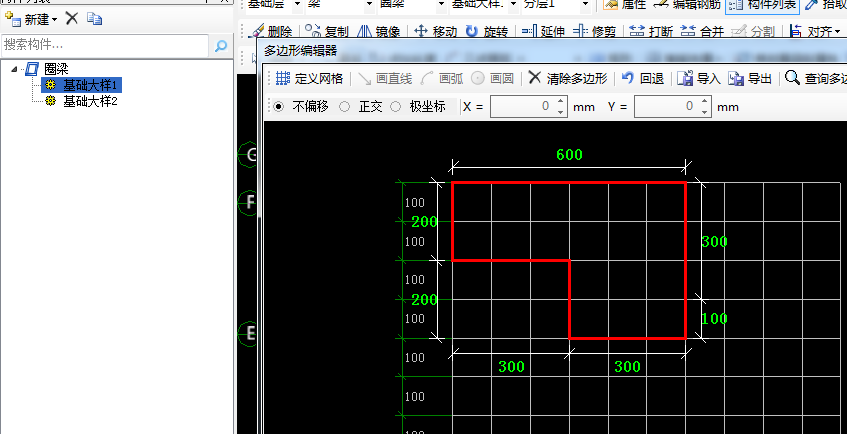Screen dimensions: 847x434
Task: Click the 600 top dimension label
Action: pos(569,155)
